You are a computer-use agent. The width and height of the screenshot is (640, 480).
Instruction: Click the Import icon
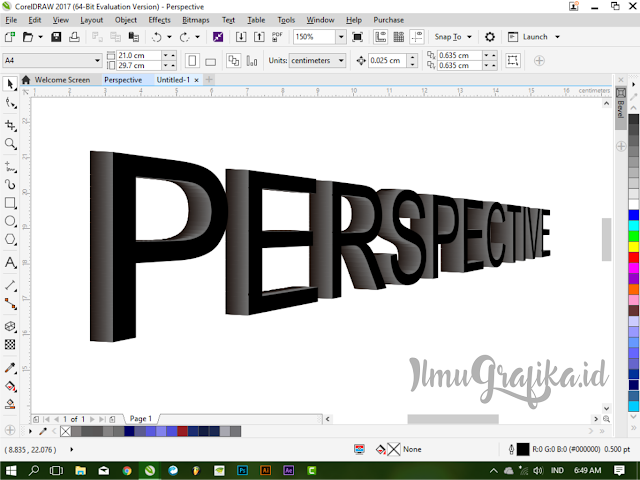coord(241,37)
